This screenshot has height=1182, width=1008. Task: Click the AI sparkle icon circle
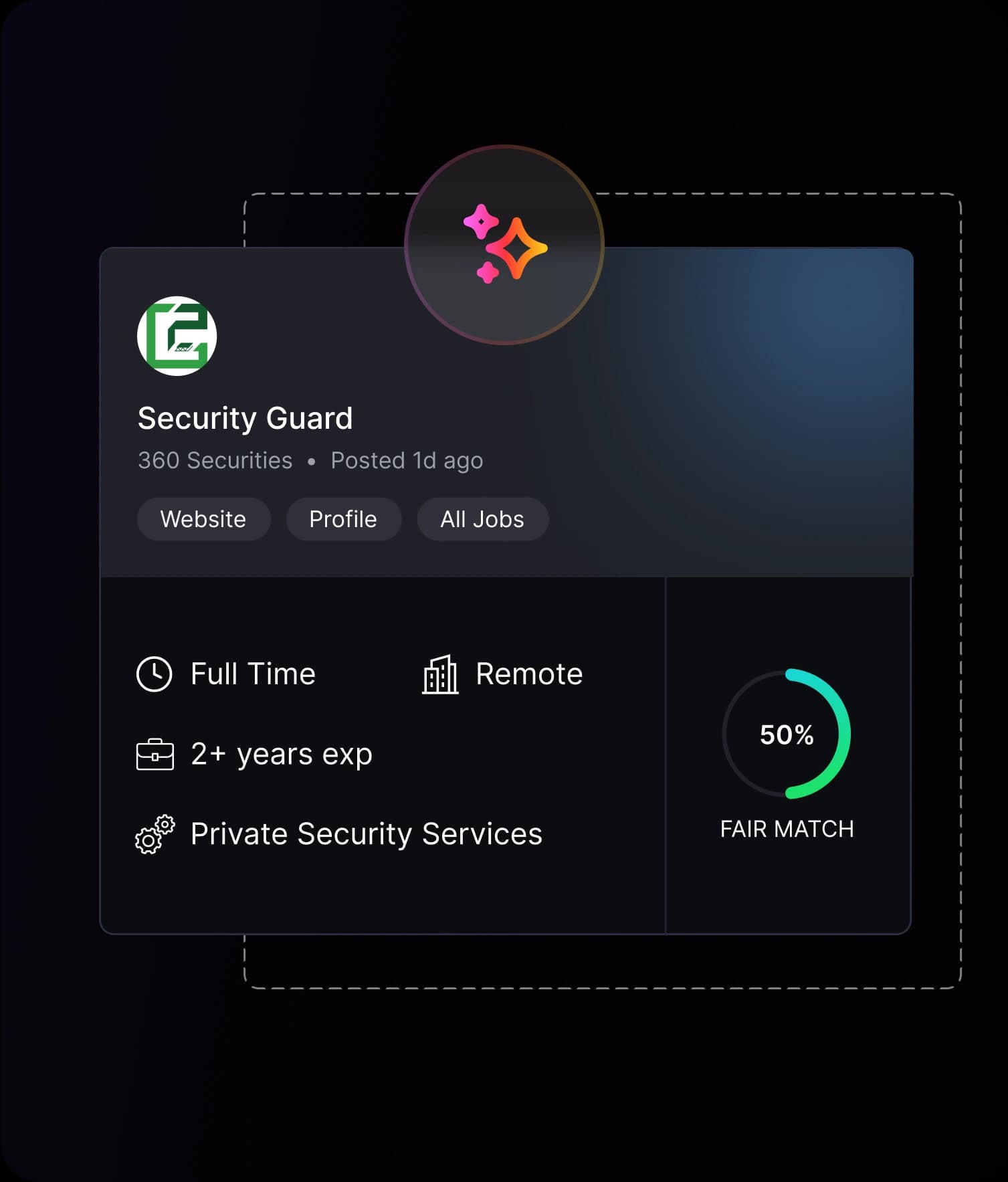[x=504, y=245]
